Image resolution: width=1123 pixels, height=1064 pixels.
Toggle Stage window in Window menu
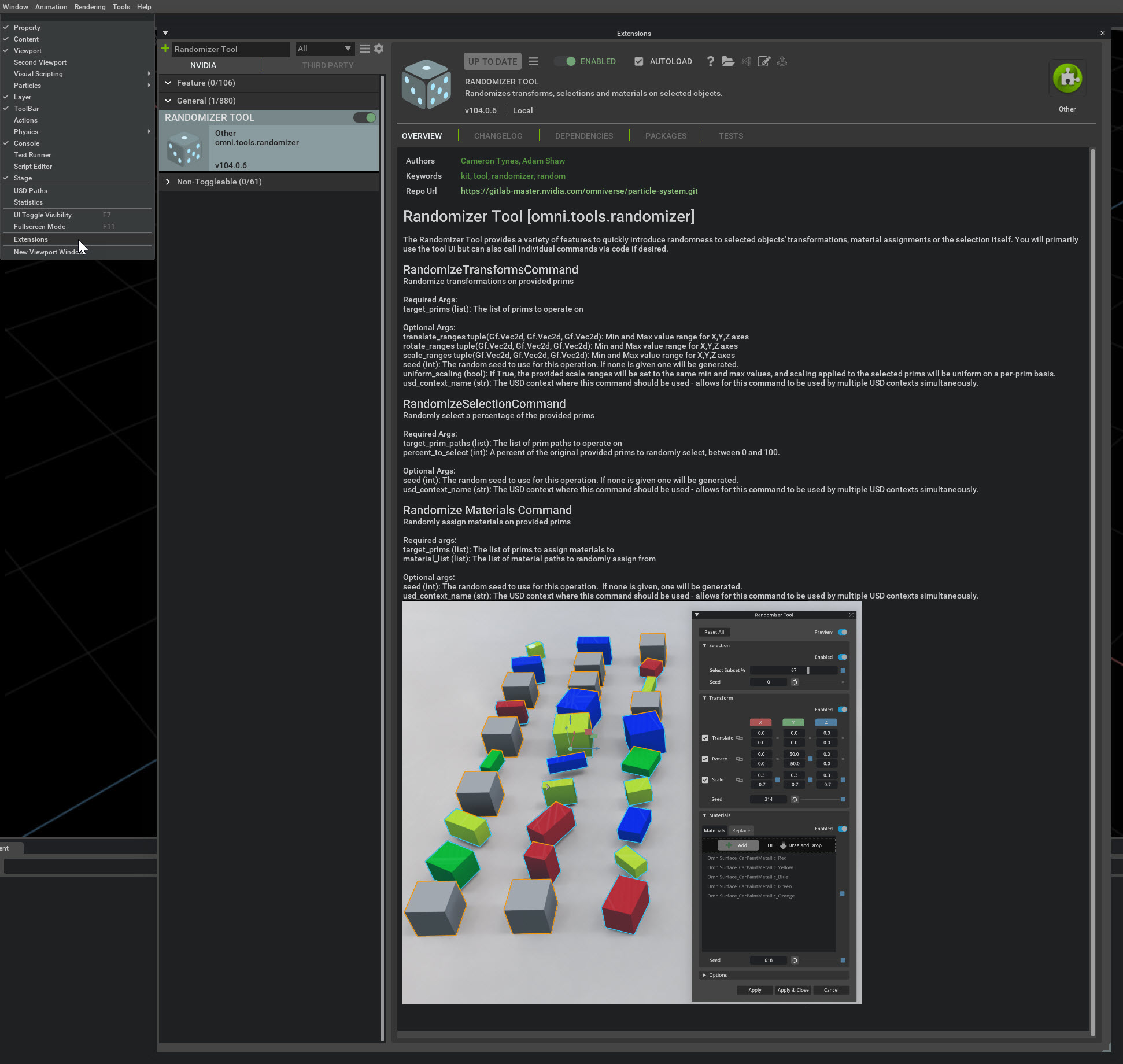click(x=77, y=178)
